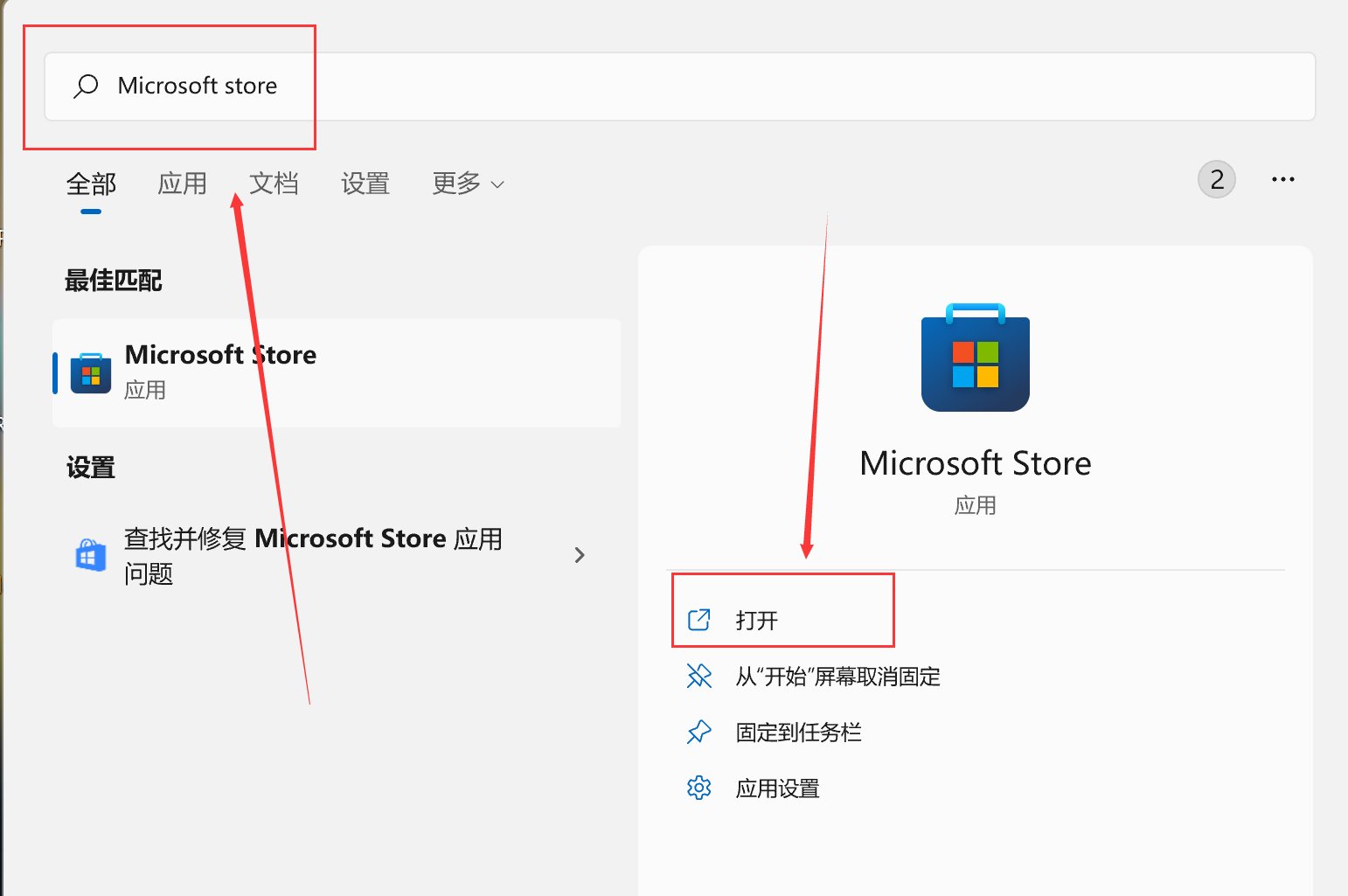Click the external-link icon beside 打开
This screenshot has height=896, width=1348.
click(699, 618)
